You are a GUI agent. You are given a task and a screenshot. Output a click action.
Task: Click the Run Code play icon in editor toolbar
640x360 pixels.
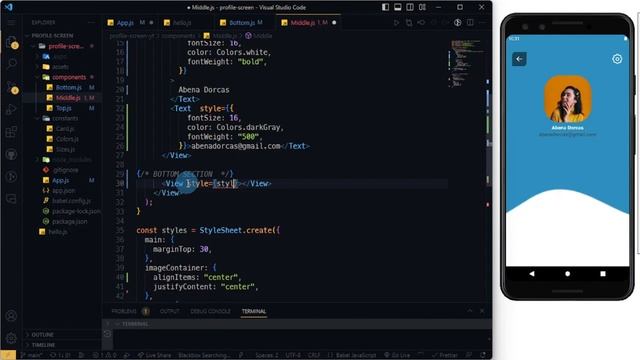click(396, 22)
